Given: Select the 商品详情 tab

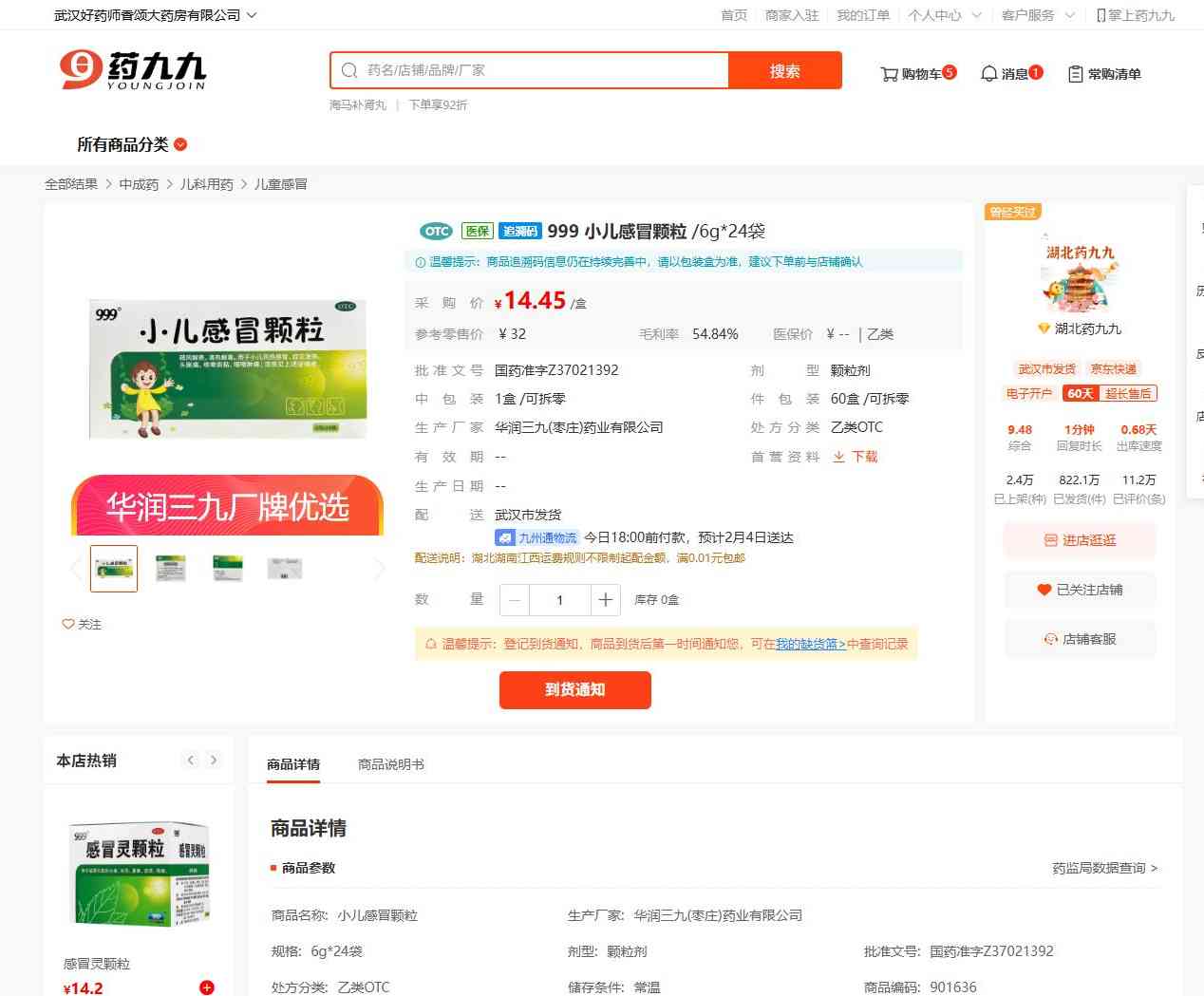Looking at the screenshot, I should tap(293, 764).
